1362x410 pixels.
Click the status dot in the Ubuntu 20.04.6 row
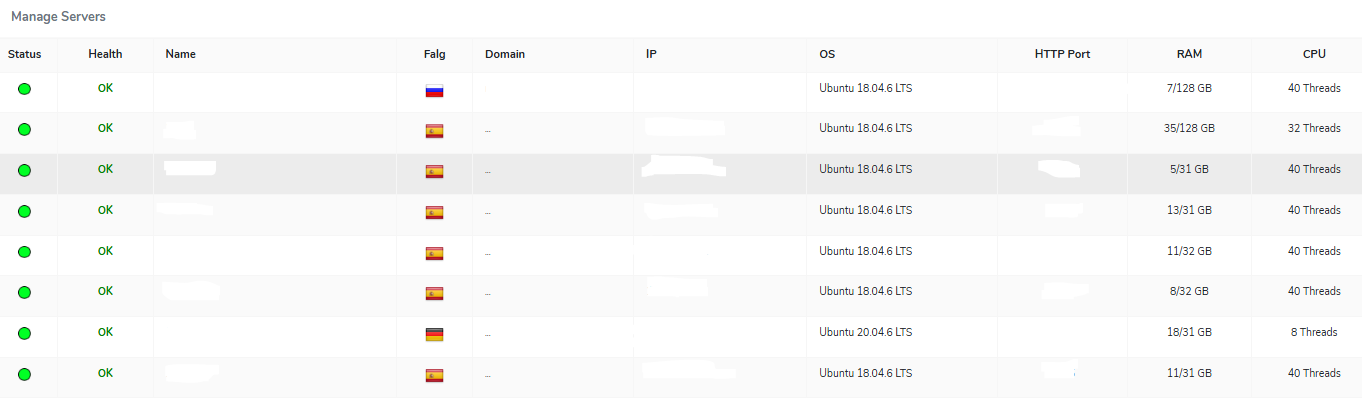coord(24,333)
